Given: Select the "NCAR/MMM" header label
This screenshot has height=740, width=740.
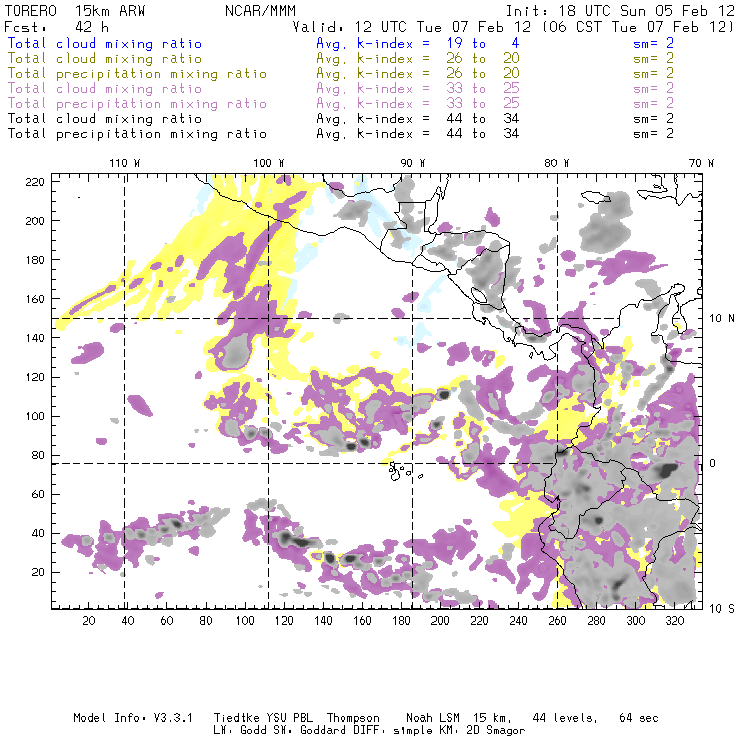Looking at the screenshot, I should click(x=261, y=11).
